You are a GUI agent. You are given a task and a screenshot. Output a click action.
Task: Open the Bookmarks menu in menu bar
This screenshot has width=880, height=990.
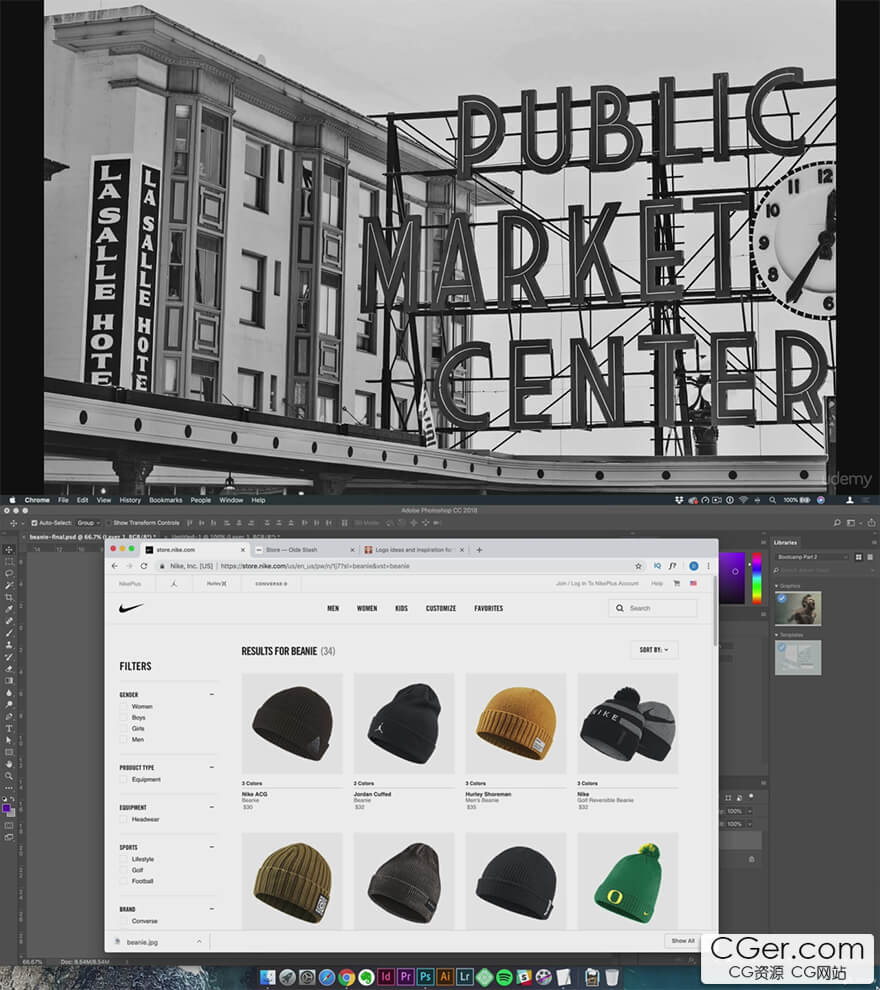[165, 500]
